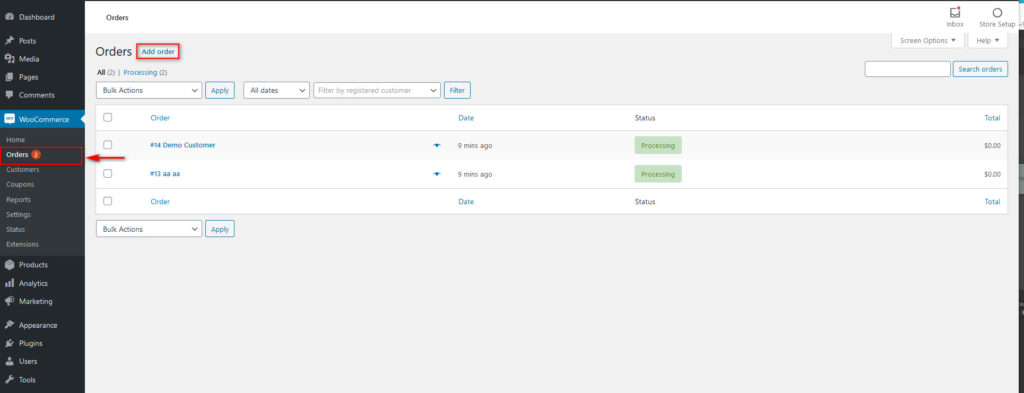Click '9 mins ago' date of order #13
1024x393 pixels.
[x=475, y=174]
